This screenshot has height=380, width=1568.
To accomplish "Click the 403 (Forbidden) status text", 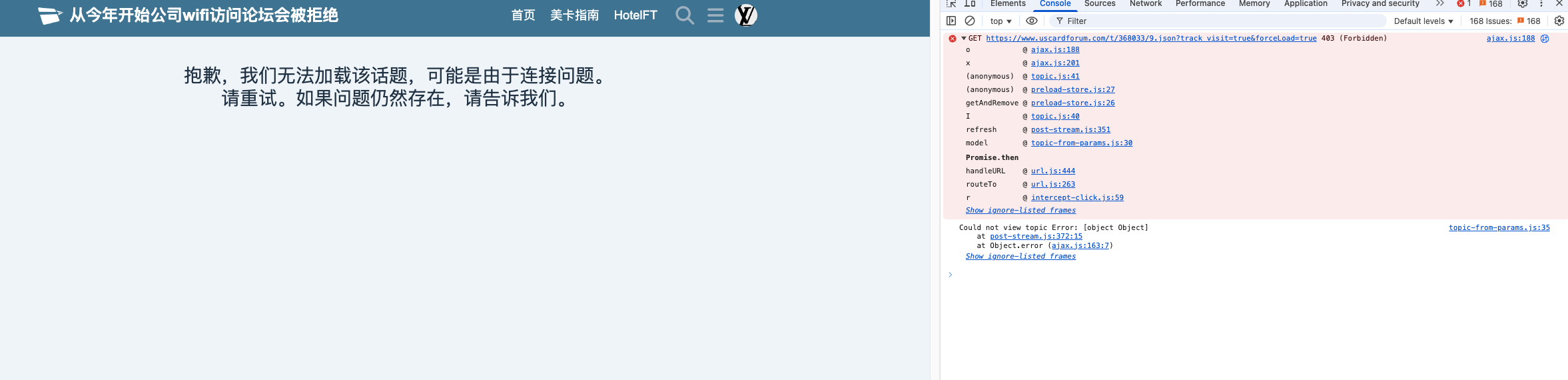I will (1354, 39).
